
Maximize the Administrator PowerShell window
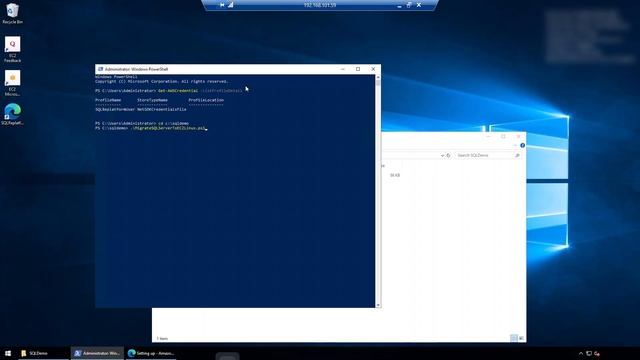(358, 69)
